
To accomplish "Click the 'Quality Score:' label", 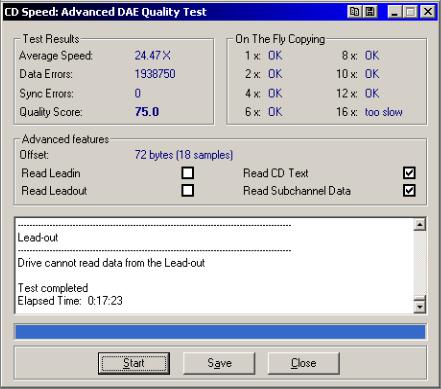I will tap(51, 112).
